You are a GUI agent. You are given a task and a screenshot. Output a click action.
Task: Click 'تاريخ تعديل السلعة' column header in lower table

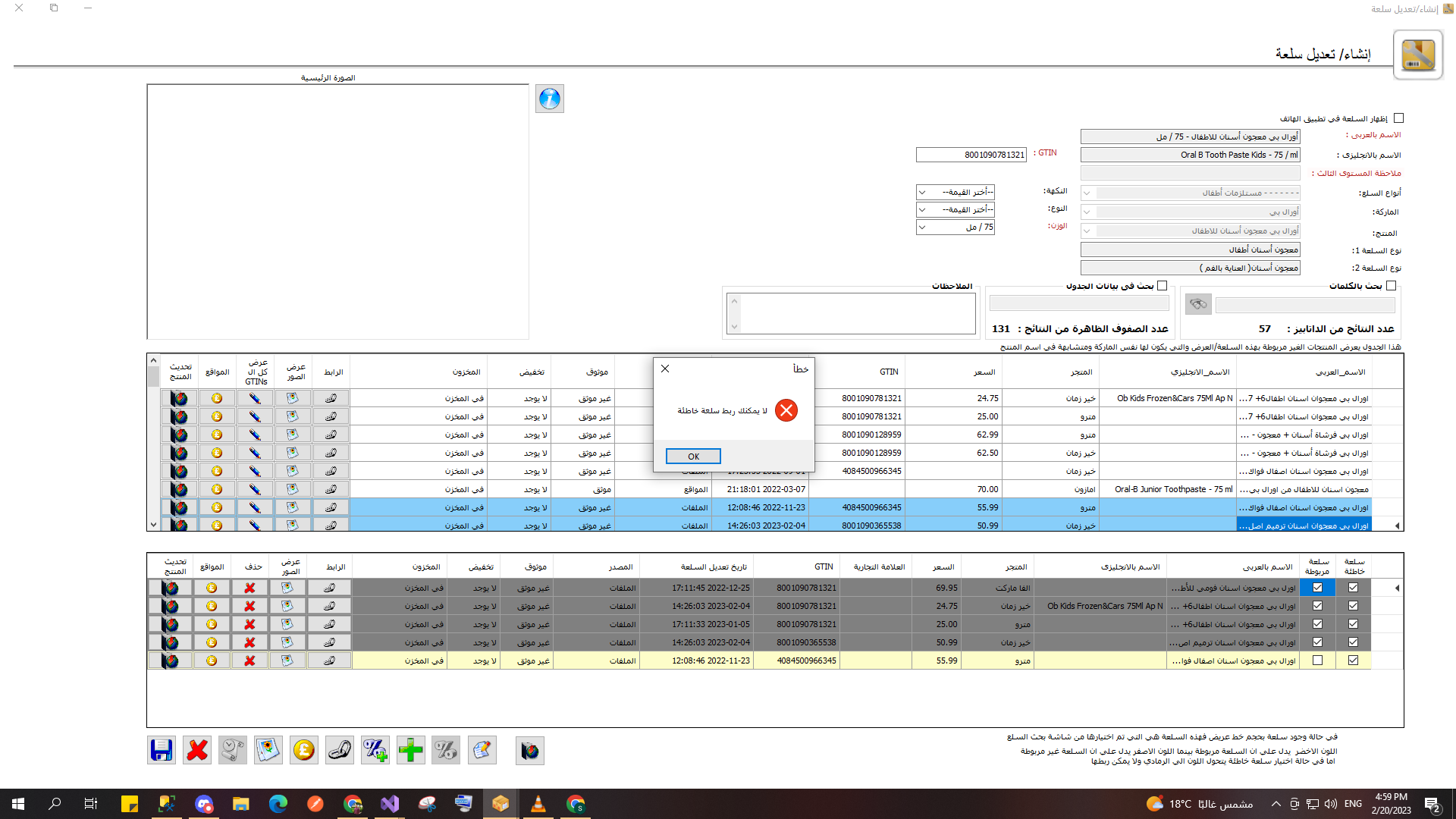point(697,567)
